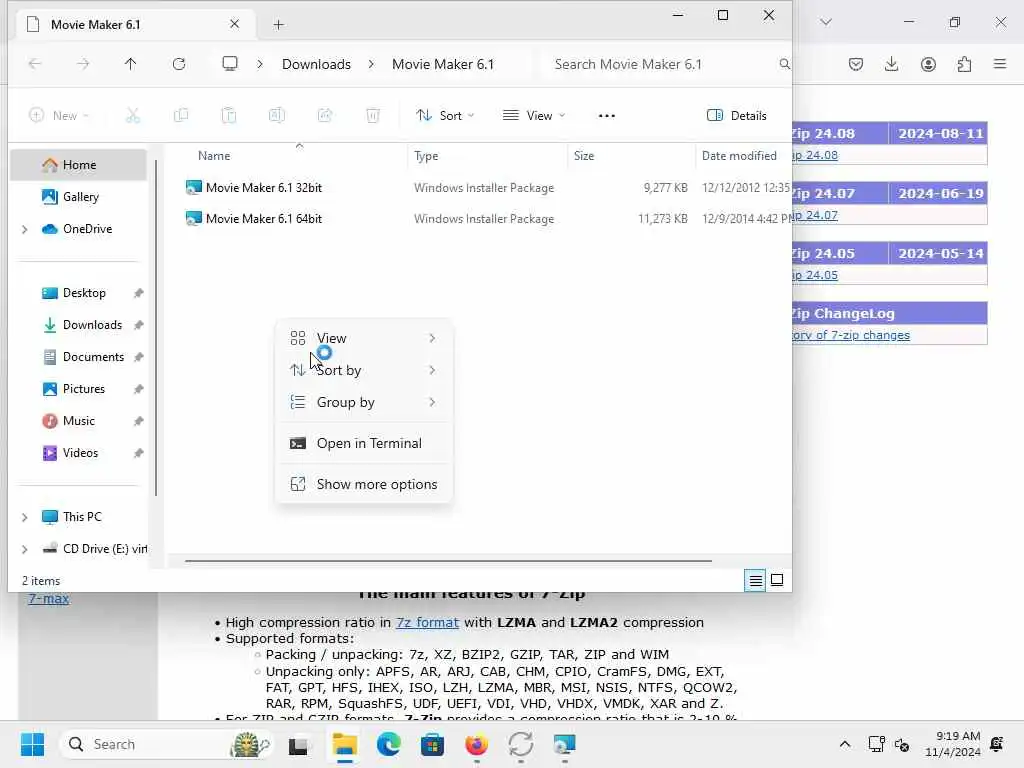
Task: Click the Delete trash icon
Action: pyautogui.click(x=373, y=116)
